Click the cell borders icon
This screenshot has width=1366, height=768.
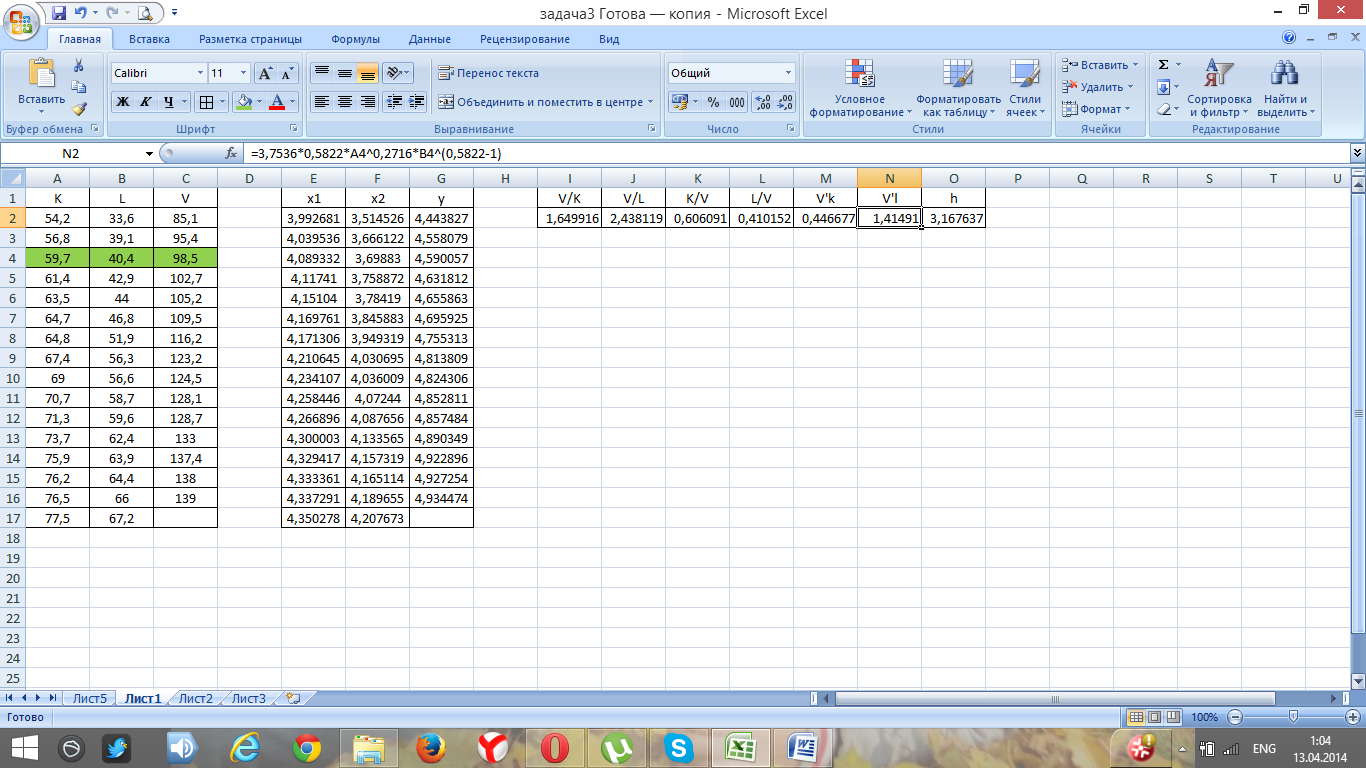205,102
